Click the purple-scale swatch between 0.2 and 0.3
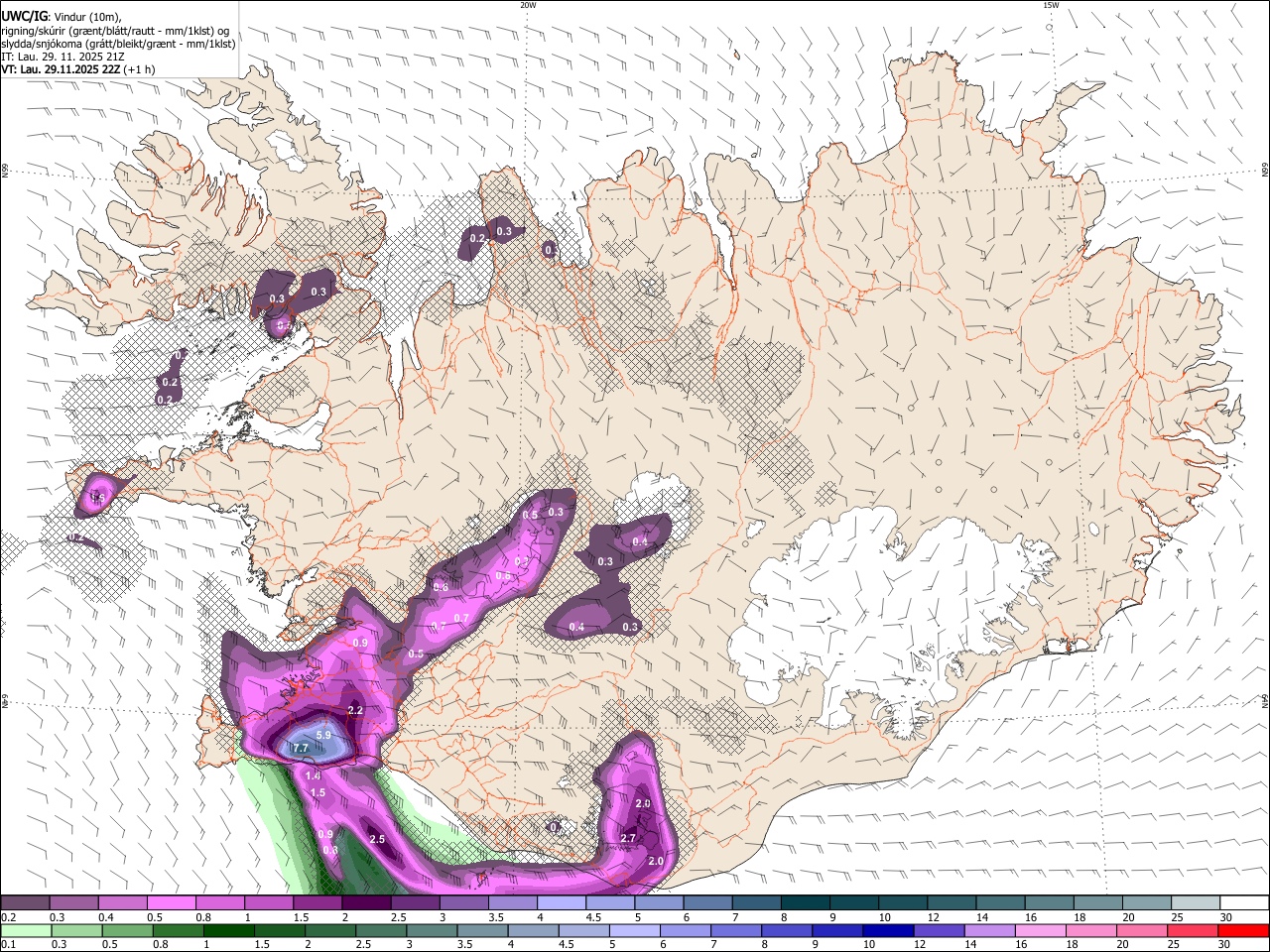The width and height of the screenshot is (1270, 952). (25, 903)
